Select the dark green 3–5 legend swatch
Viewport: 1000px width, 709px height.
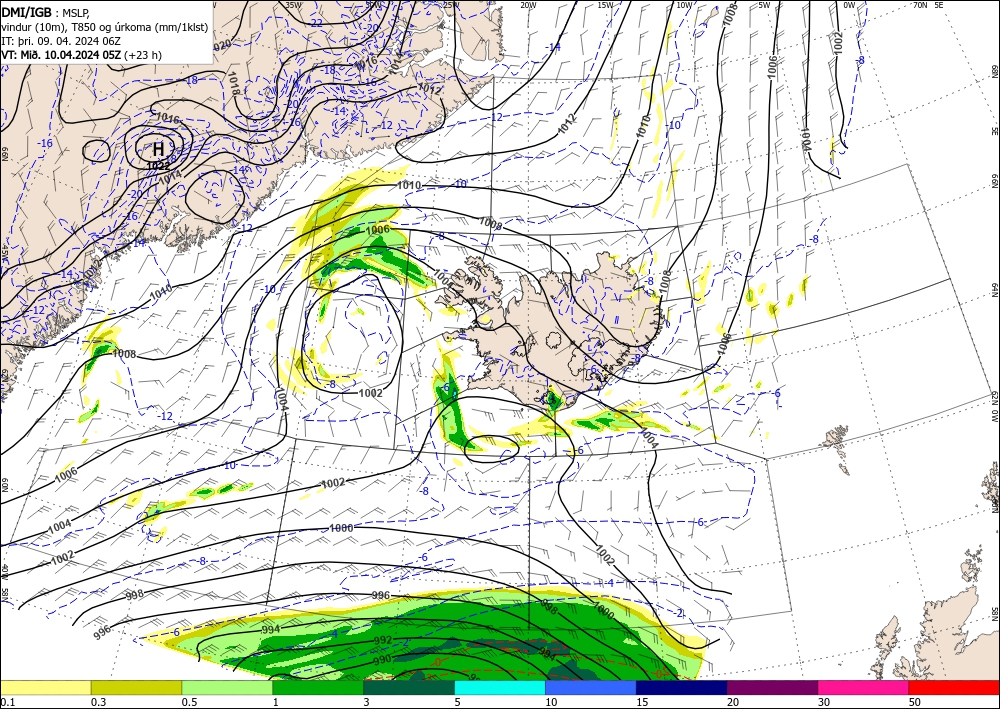pos(409,687)
